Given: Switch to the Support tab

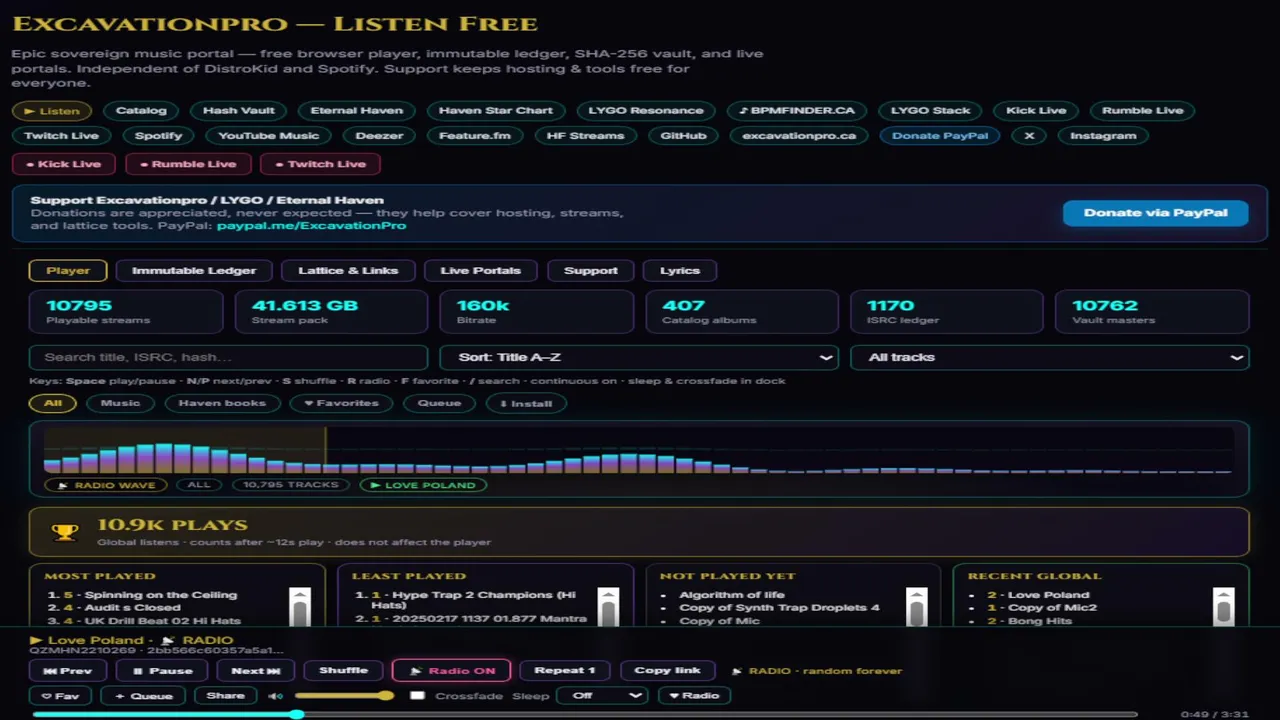Looking at the screenshot, I should click(x=590, y=270).
